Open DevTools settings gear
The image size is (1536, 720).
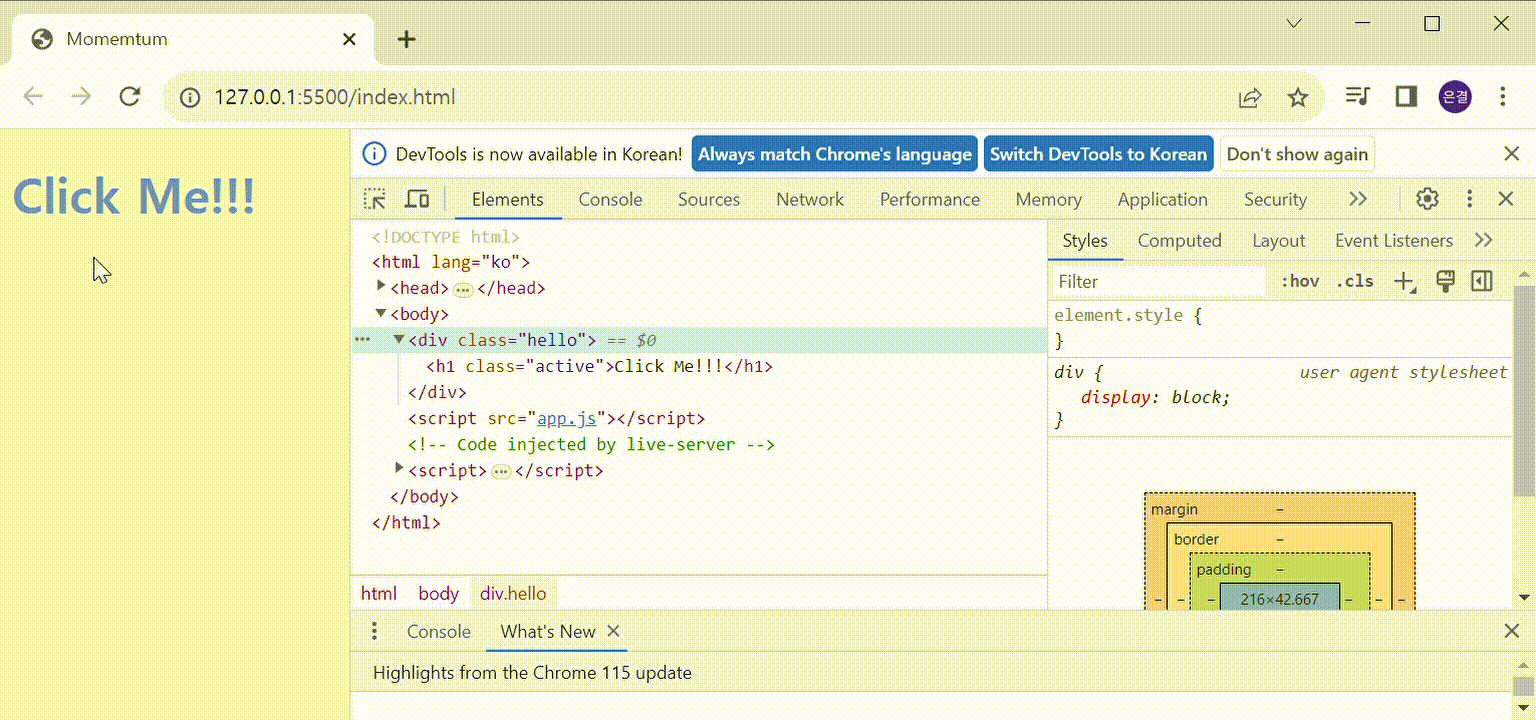coord(1427,199)
